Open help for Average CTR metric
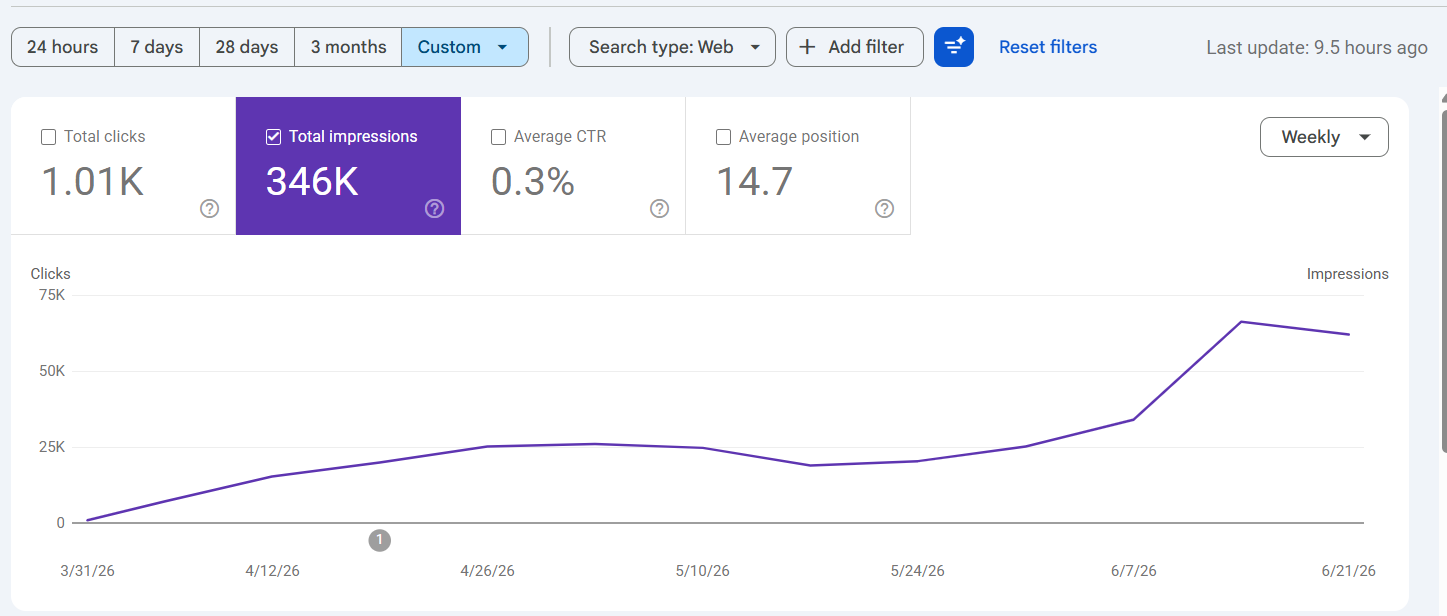The width and height of the screenshot is (1447, 616). (659, 209)
